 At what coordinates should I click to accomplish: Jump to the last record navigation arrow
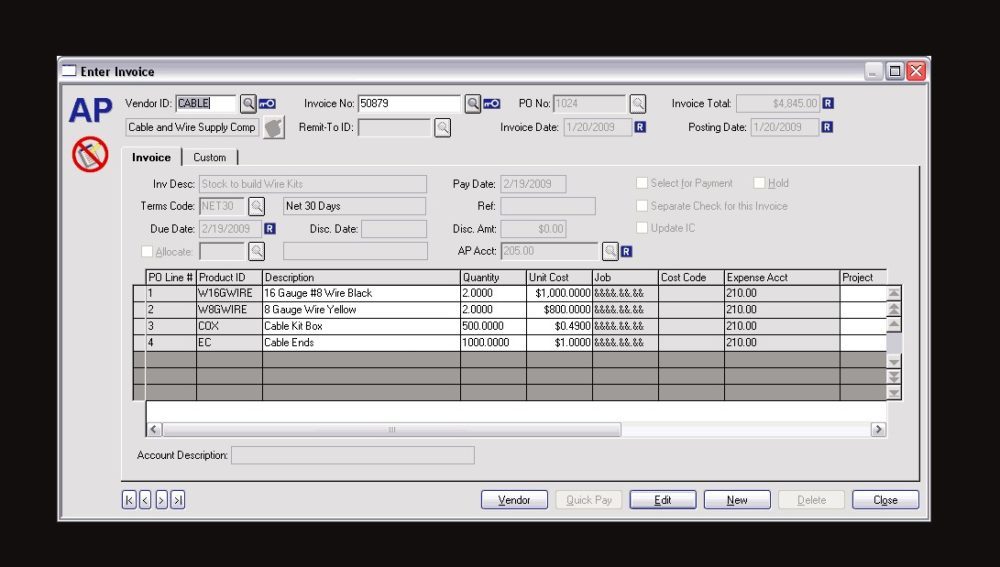point(177,500)
